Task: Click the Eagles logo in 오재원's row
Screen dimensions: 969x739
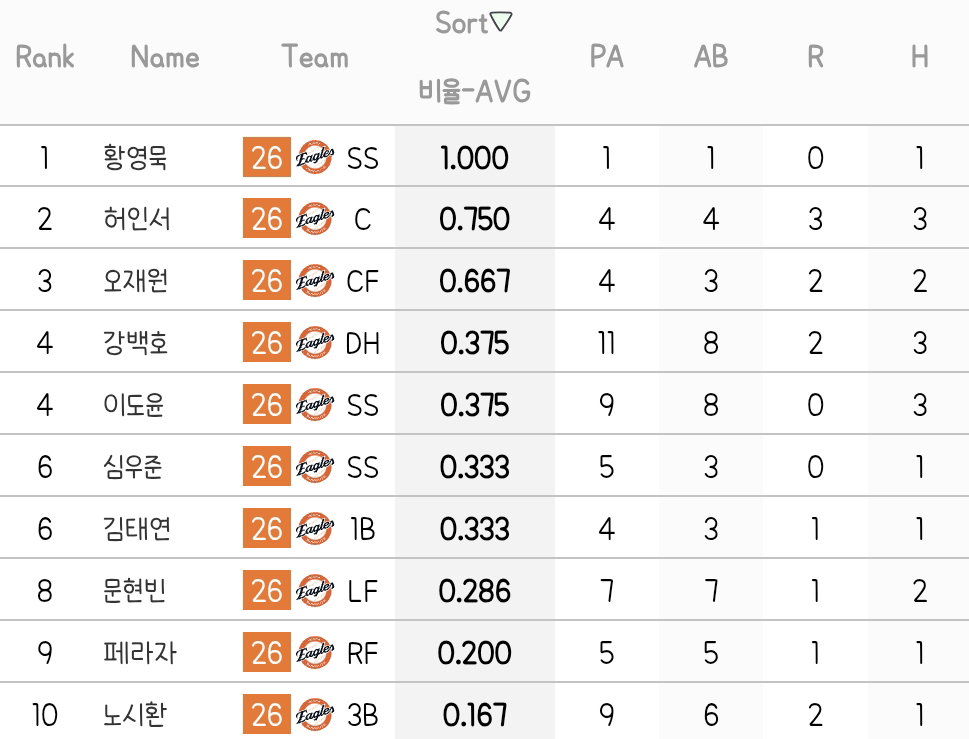Action: [315, 280]
